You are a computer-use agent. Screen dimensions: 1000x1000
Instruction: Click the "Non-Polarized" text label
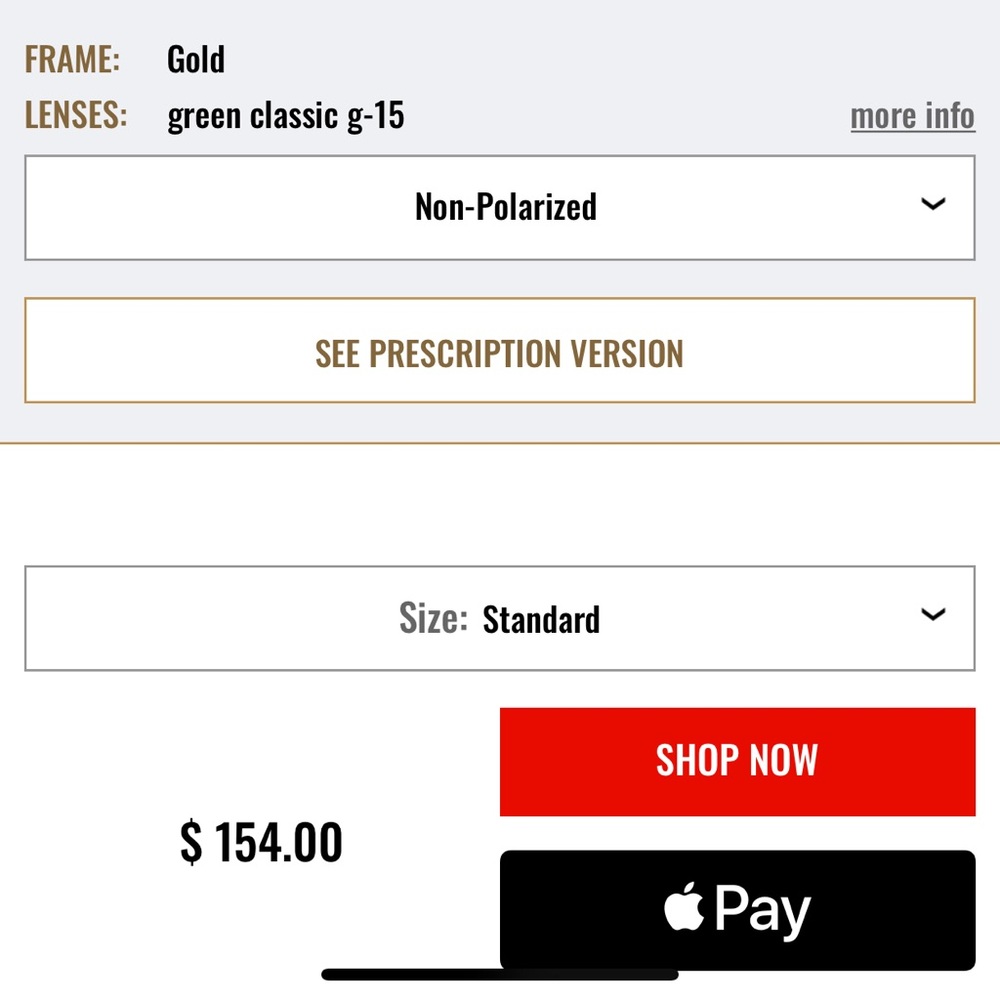[506, 207]
